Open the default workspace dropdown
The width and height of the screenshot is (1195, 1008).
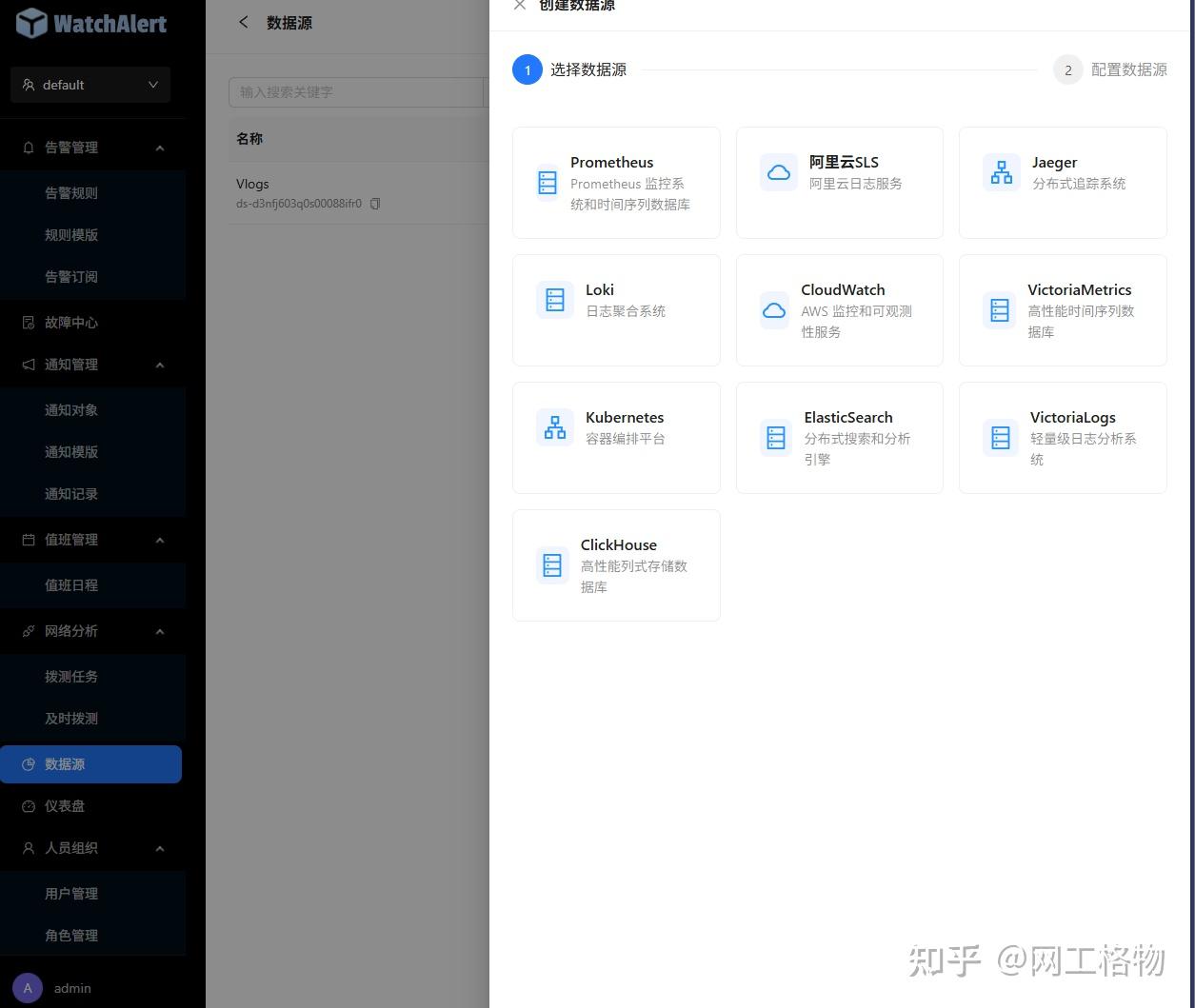click(90, 85)
